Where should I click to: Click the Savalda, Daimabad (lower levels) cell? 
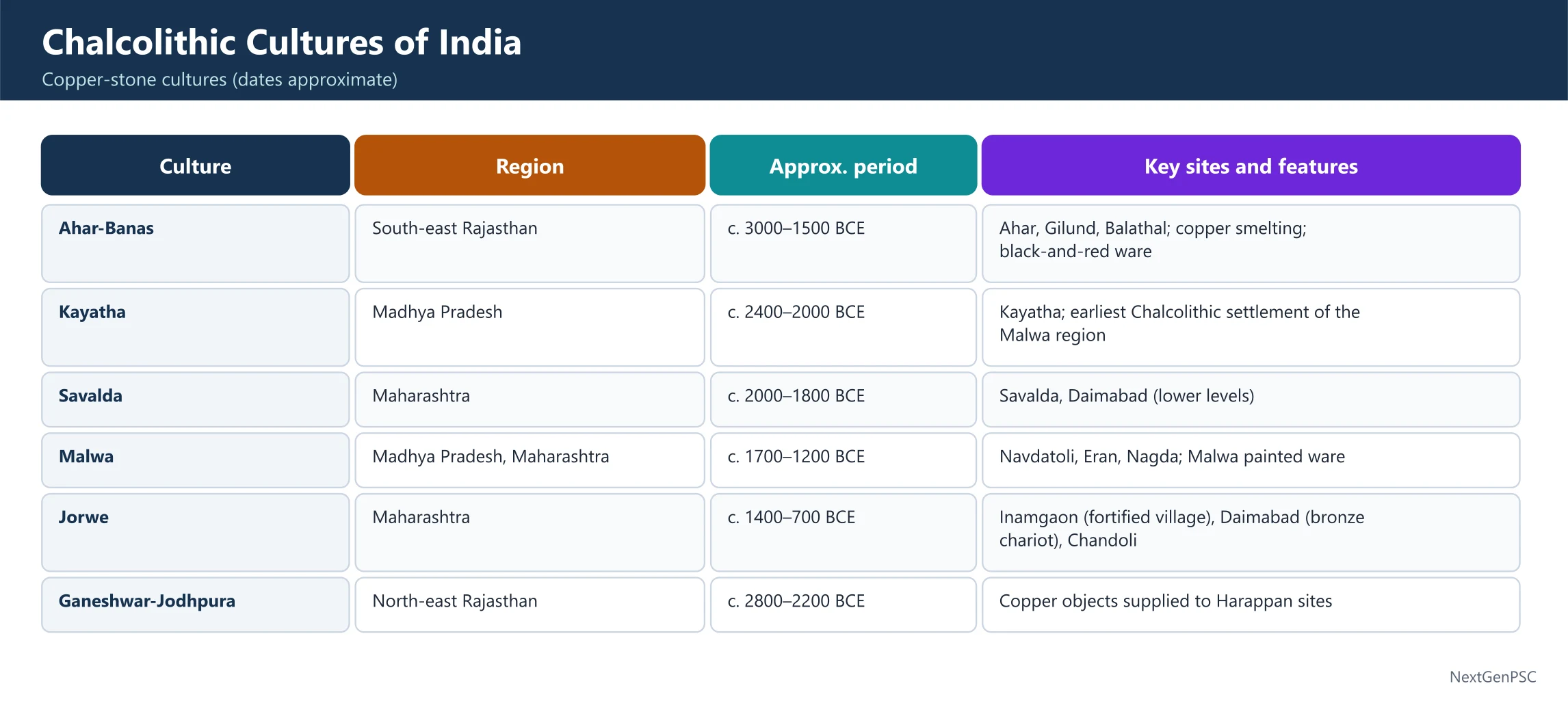[x=1251, y=399]
